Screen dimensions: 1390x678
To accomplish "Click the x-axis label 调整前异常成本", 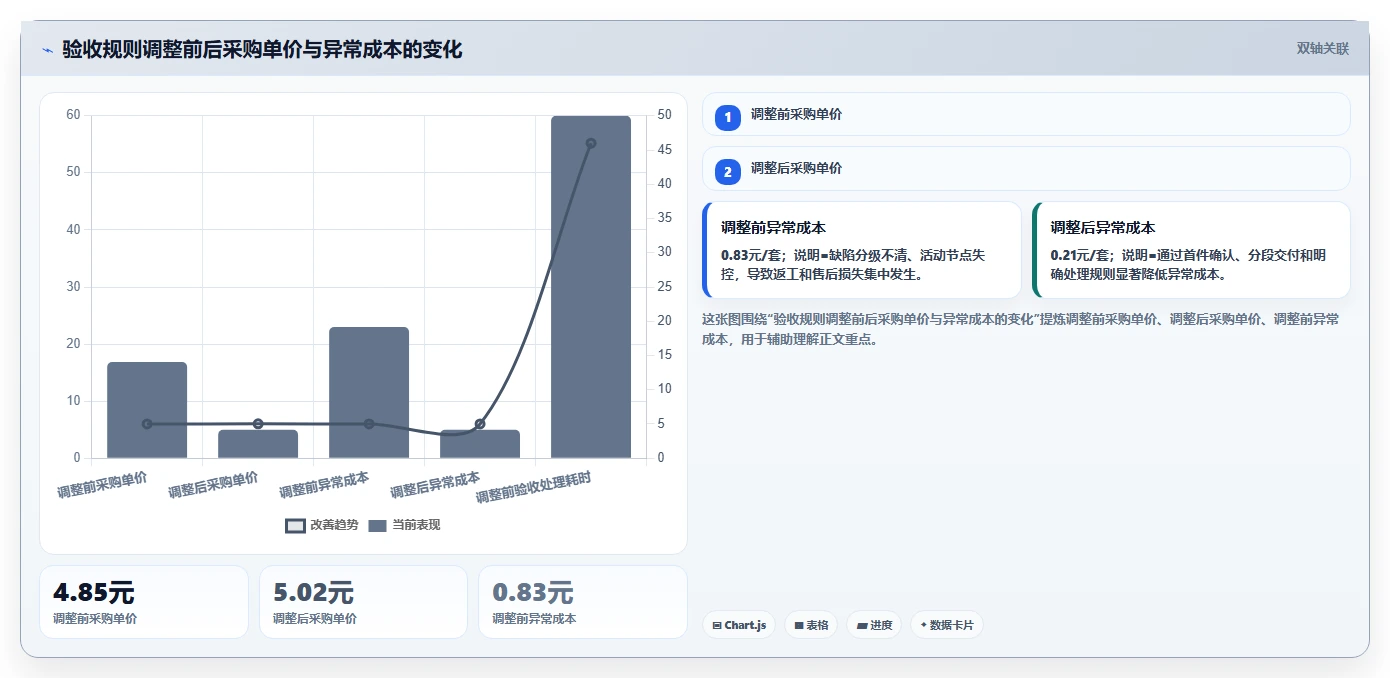I will coord(324,484).
